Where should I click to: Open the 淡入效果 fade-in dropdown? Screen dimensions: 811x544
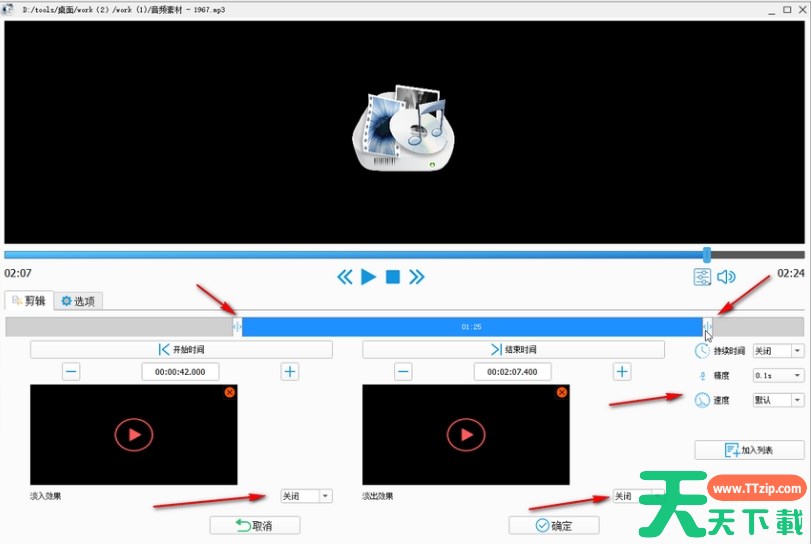pos(306,496)
